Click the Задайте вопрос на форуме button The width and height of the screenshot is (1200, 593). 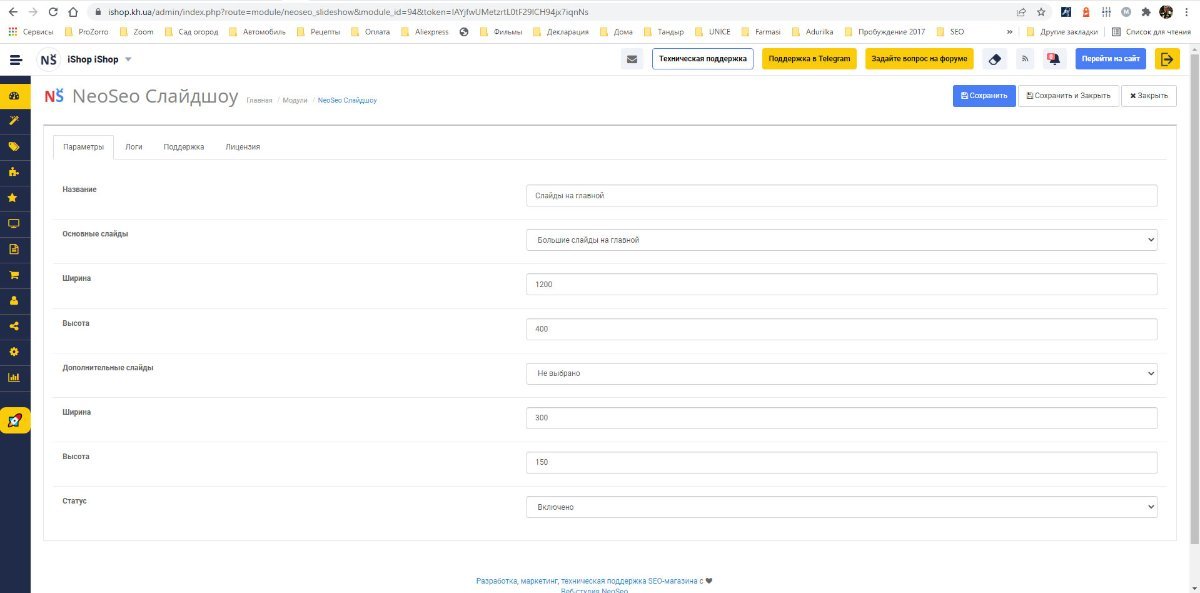(919, 59)
